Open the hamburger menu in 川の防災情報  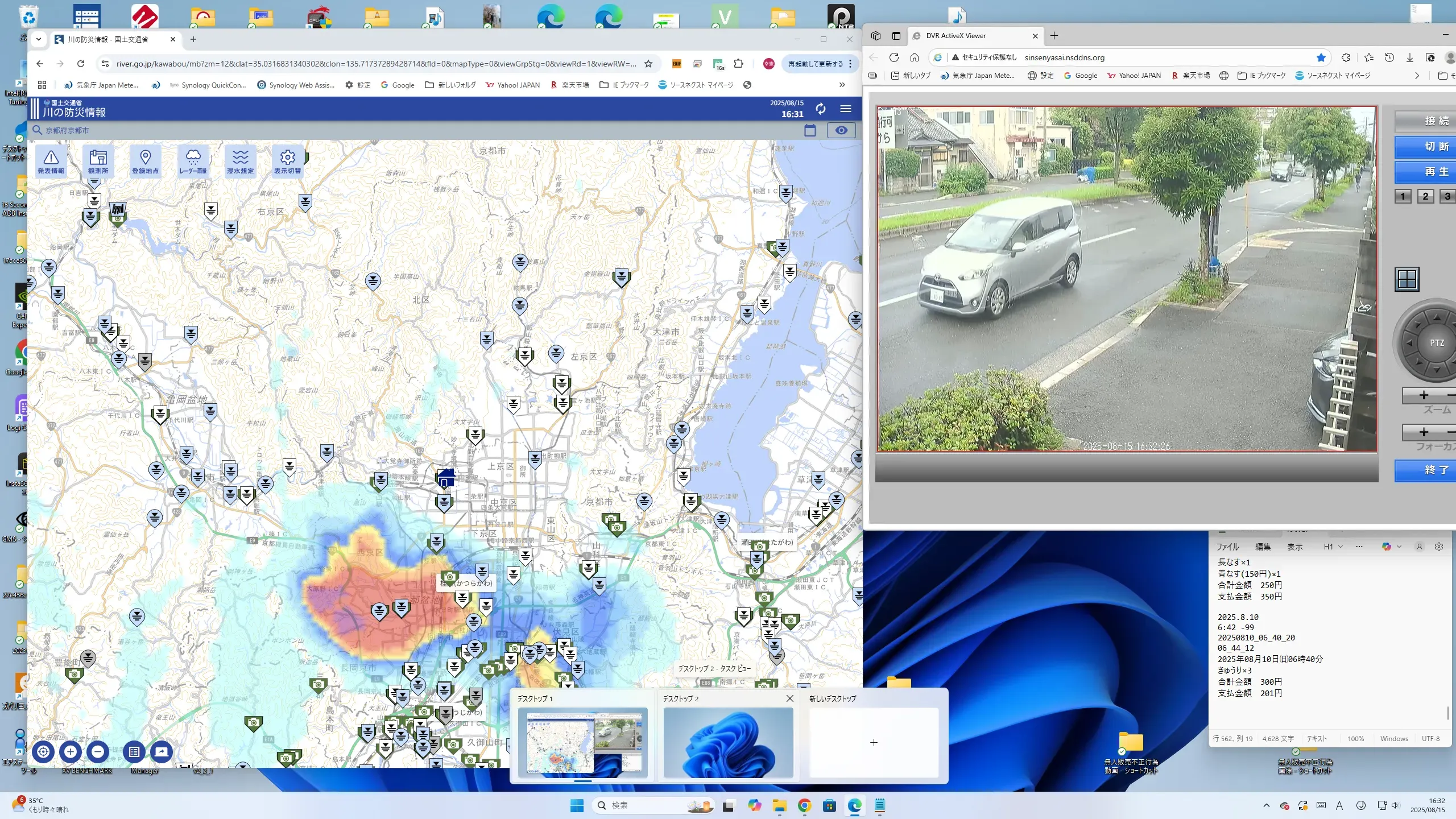846,109
